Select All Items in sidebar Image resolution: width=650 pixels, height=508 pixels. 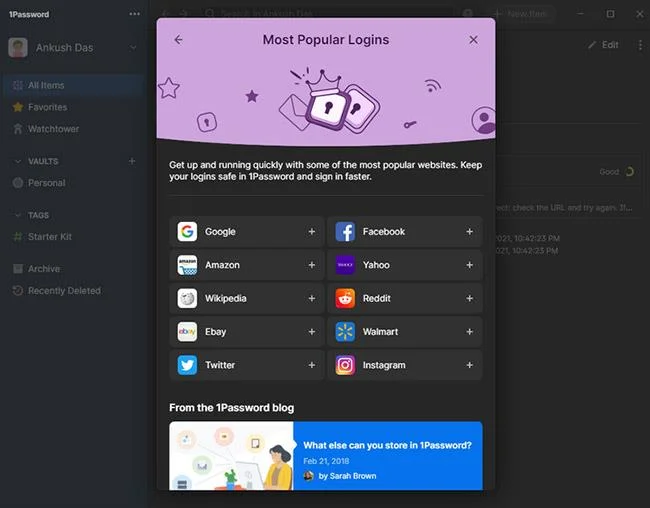point(74,85)
